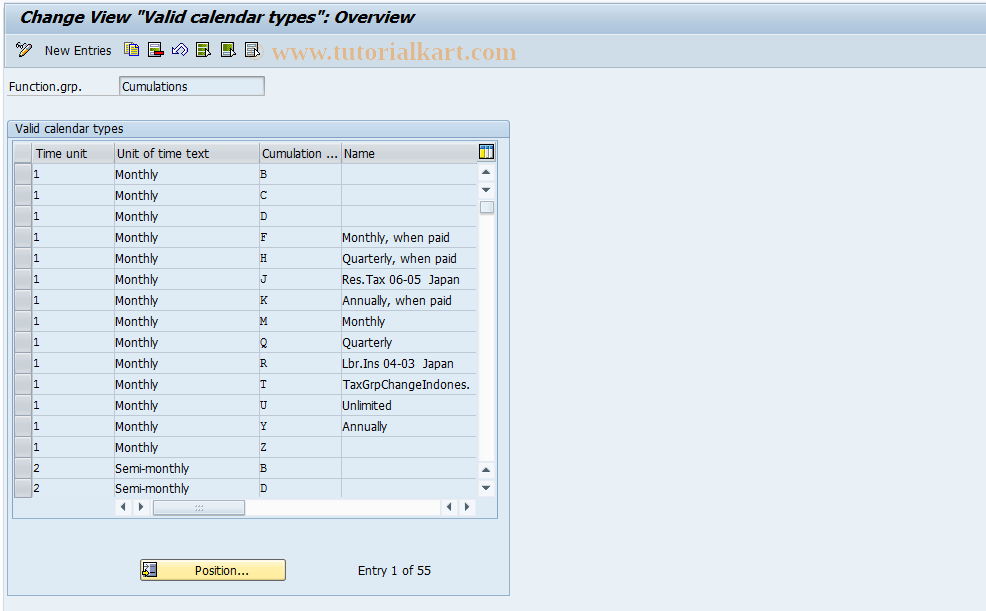Screen dimensions: 986x611
Task: Click Time unit column header
Action: tap(73, 153)
